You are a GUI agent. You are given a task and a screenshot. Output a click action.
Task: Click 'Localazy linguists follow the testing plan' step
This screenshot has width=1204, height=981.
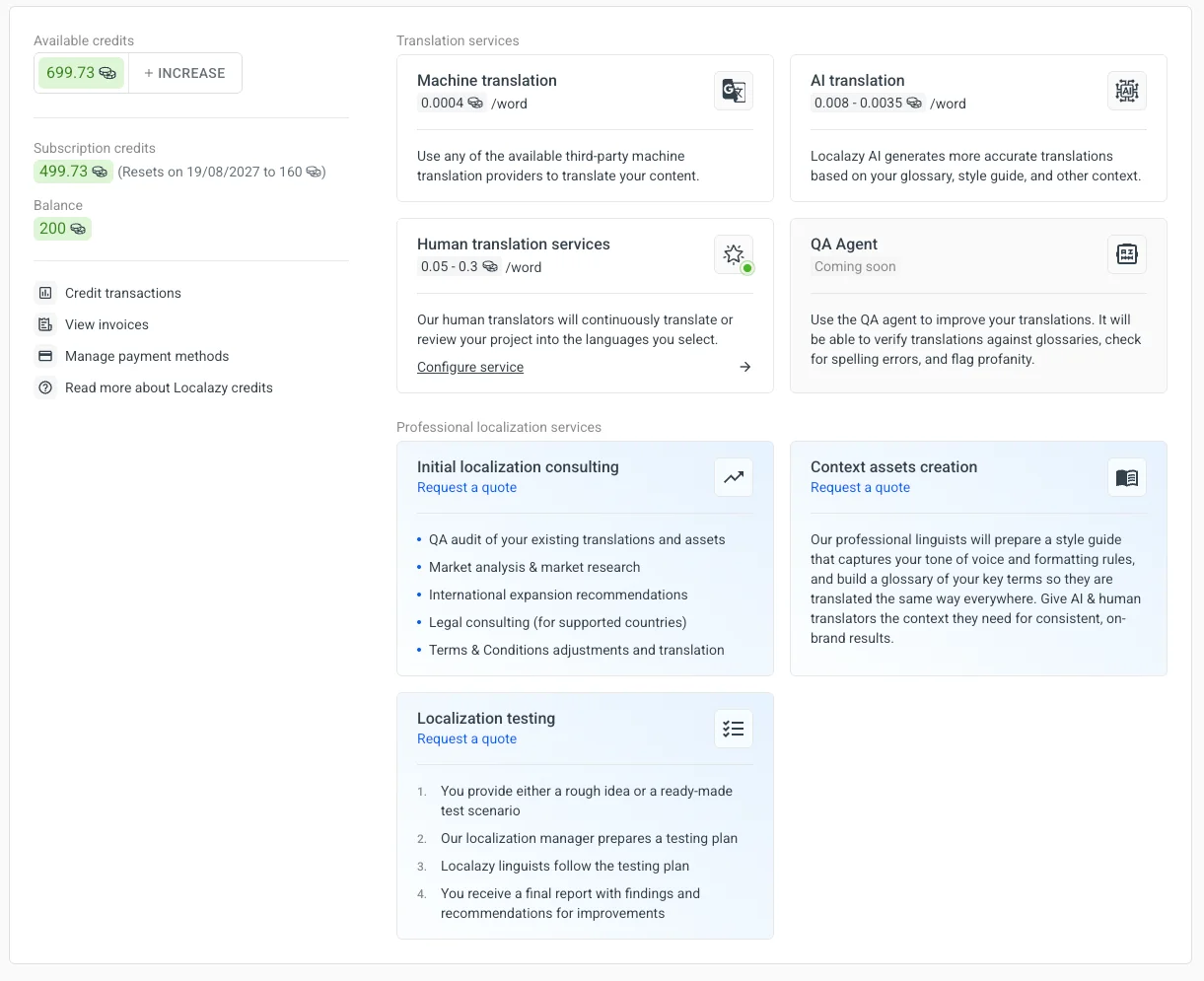(x=565, y=866)
